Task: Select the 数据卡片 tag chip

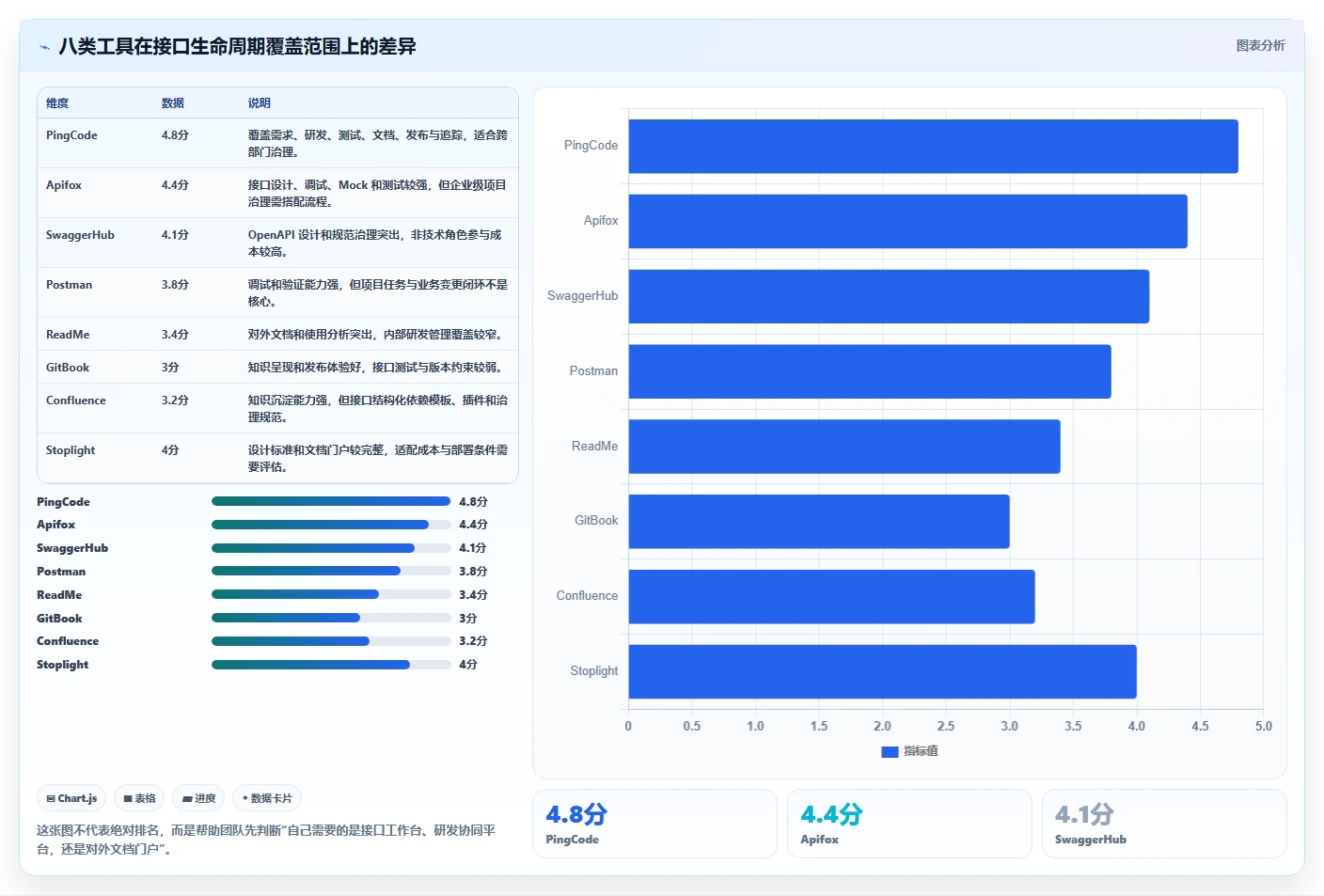Action: coord(267,798)
